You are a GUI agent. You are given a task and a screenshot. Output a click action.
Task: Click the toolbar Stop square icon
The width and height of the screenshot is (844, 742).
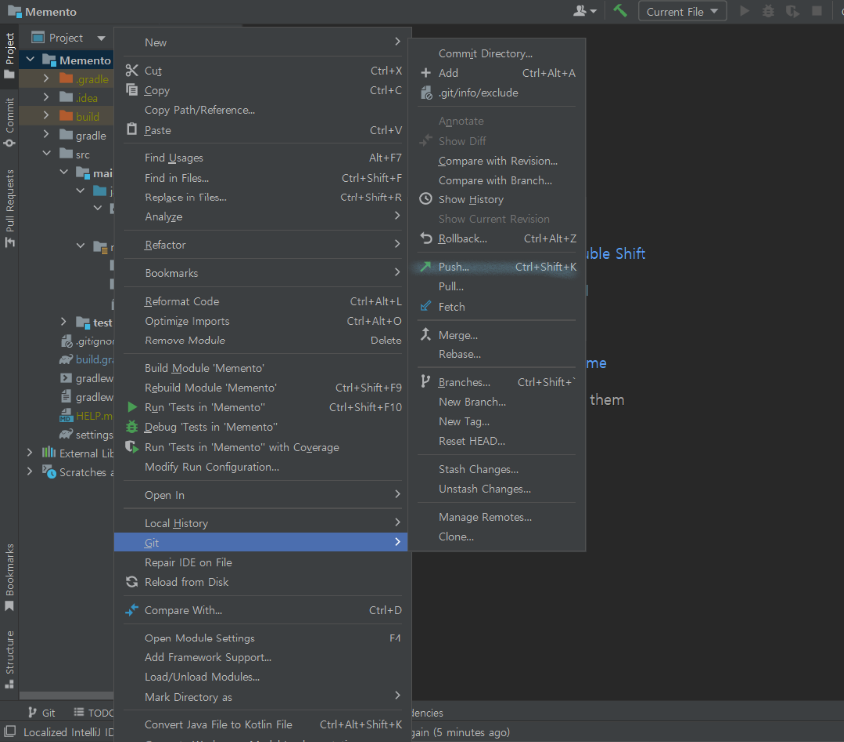pos(817,11)
